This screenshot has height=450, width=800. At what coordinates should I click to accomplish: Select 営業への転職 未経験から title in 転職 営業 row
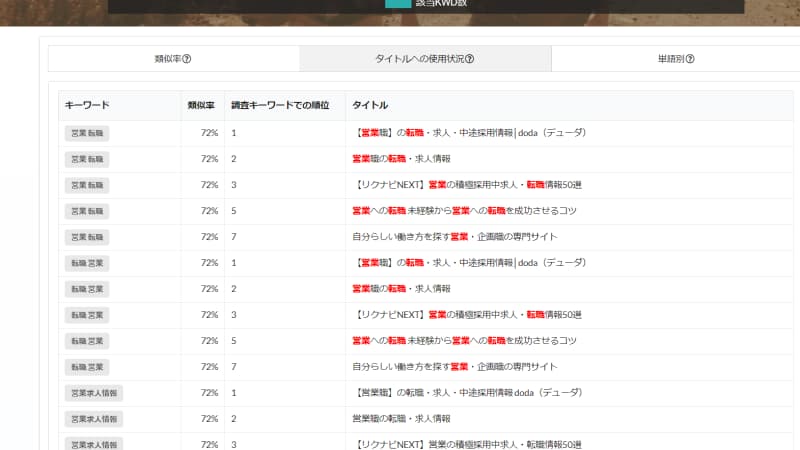point(464,341)
